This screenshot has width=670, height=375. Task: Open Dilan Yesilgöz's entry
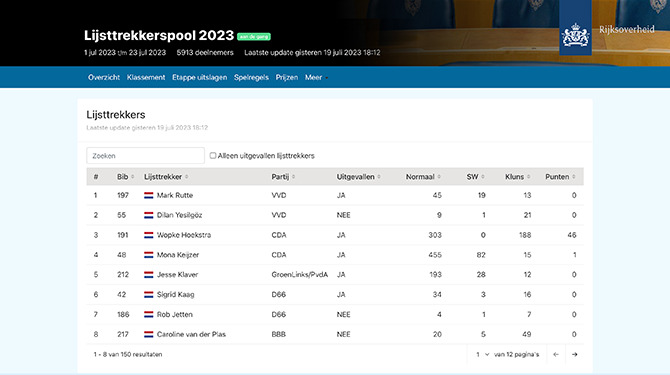coord(179,215)
